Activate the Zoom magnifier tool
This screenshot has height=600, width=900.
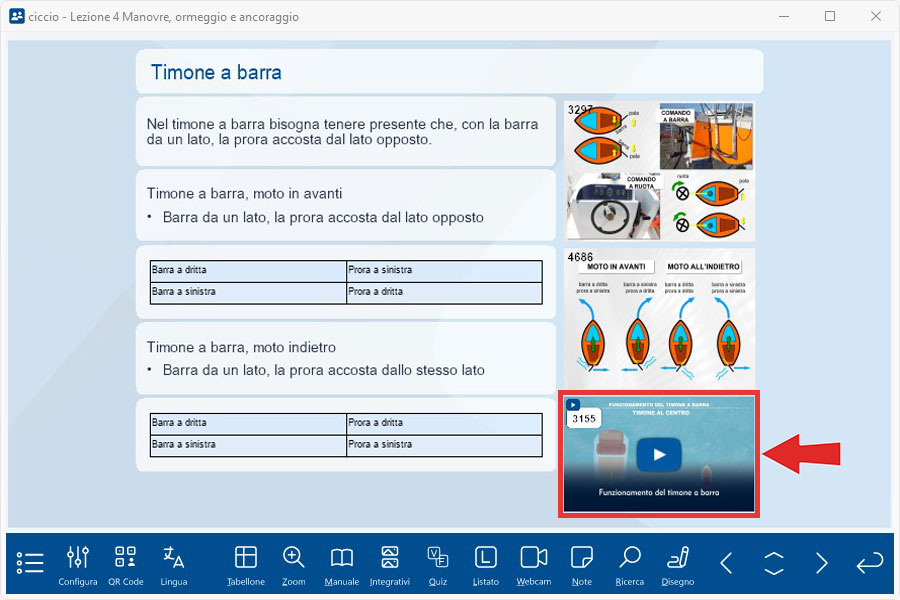coord(294,564)
